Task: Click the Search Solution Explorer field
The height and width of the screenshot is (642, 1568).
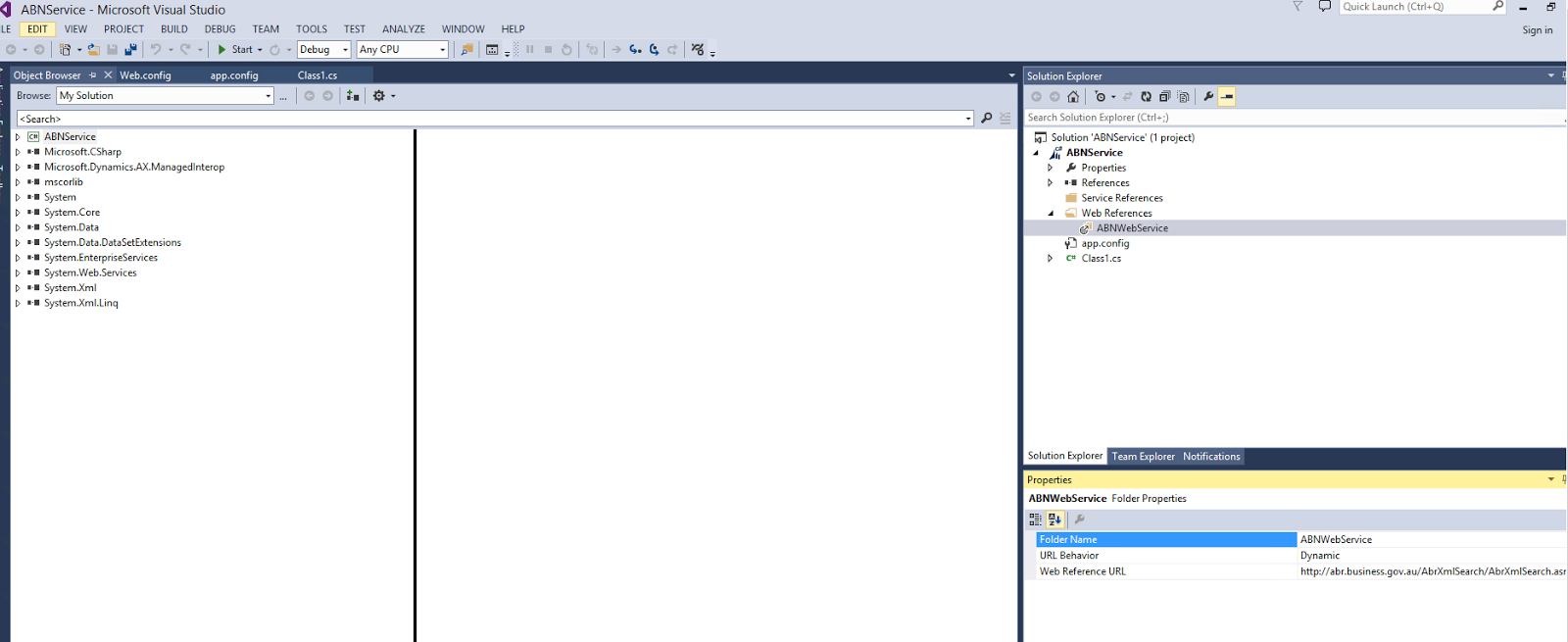Action: point(1292,118)
